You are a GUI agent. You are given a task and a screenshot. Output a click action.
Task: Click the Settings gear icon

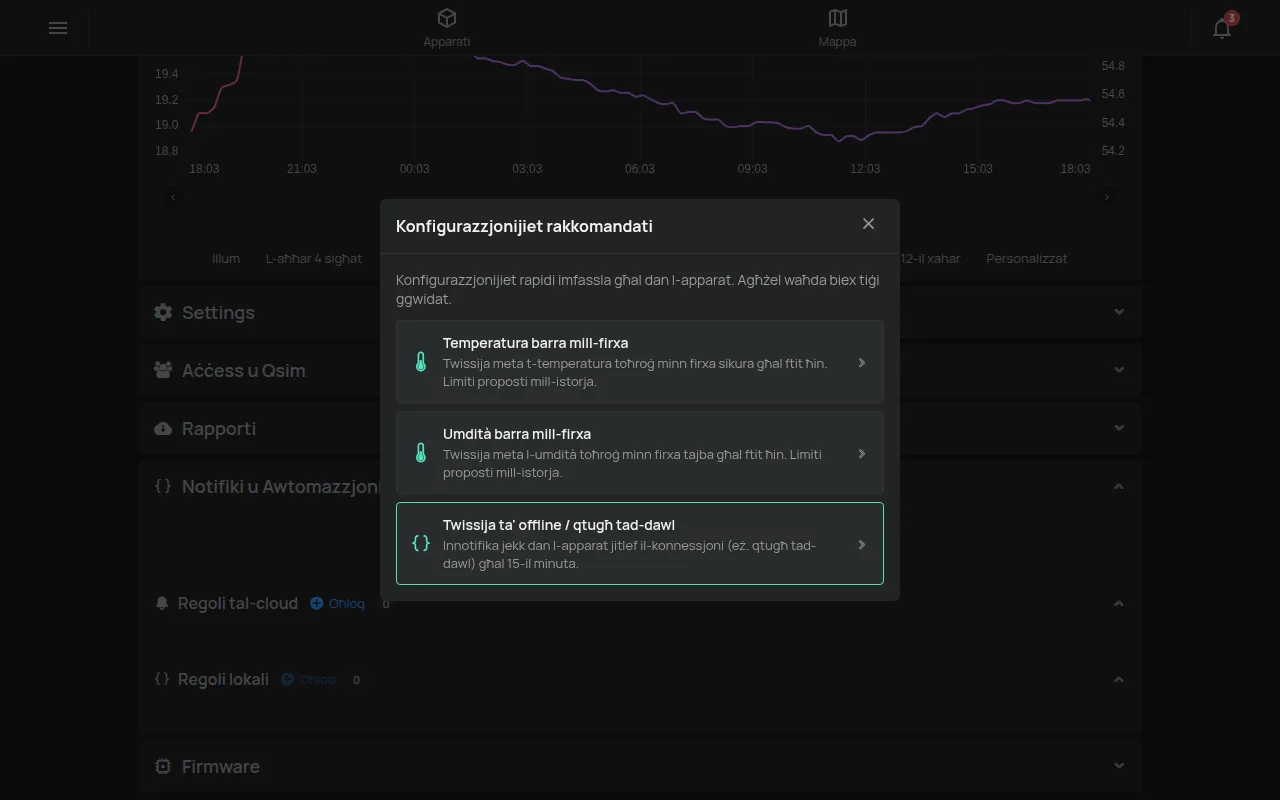coord(163,312)
